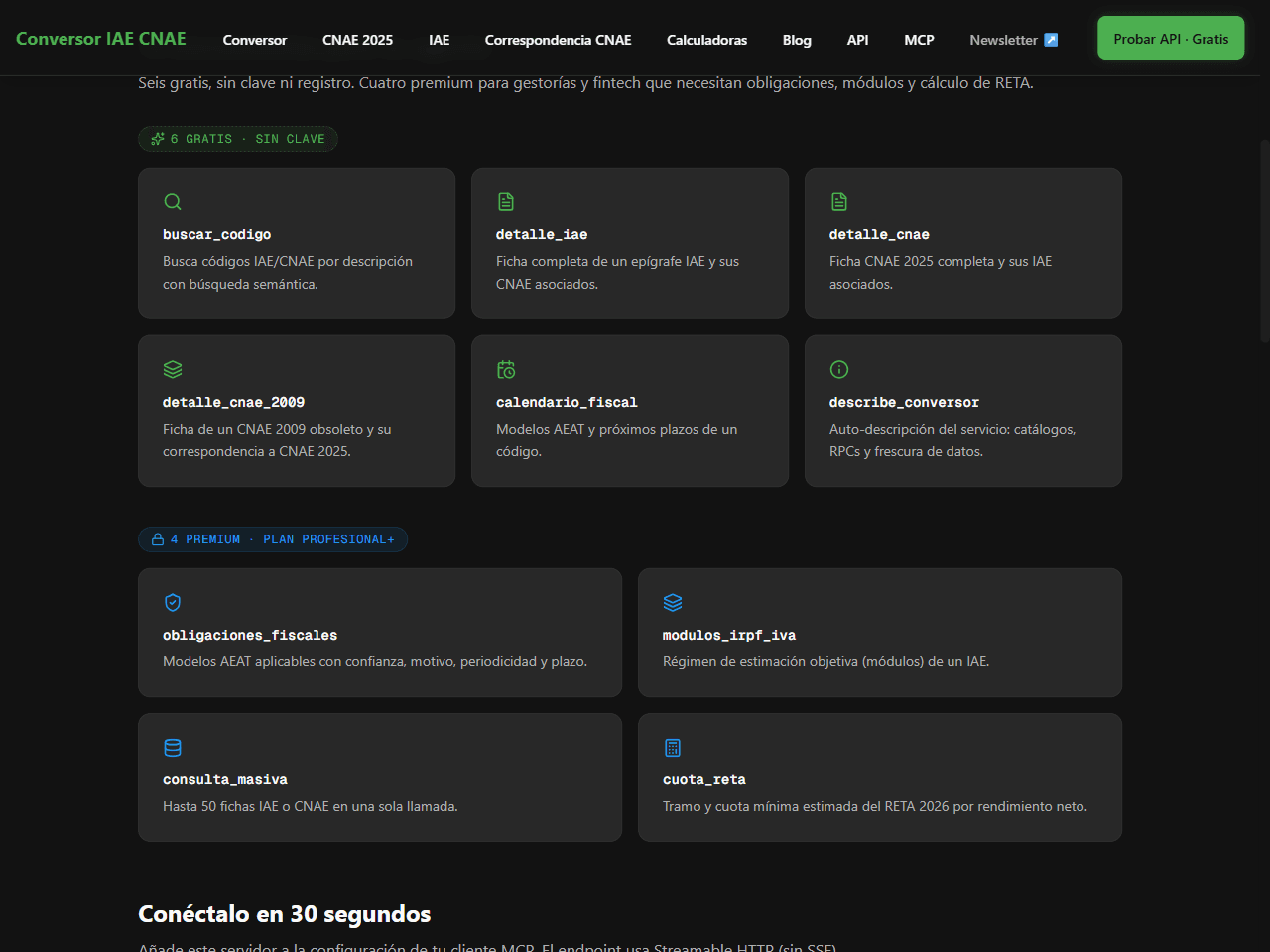Click the calendario_fiscal title text
The image size is (1270, 952).
tap(567, 403)
